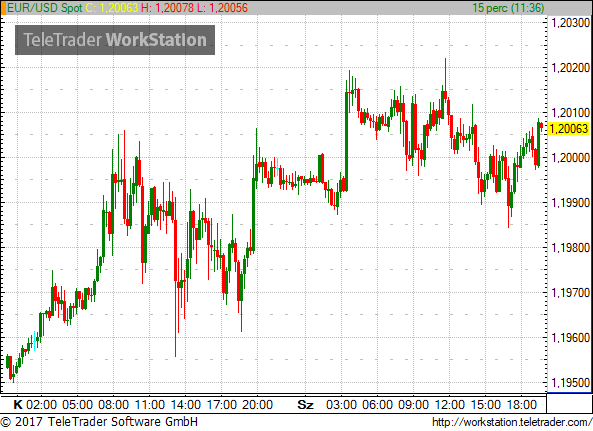Click the 1,19500 price axis label
The image size is (593, 431).
(x=571, y=383)
